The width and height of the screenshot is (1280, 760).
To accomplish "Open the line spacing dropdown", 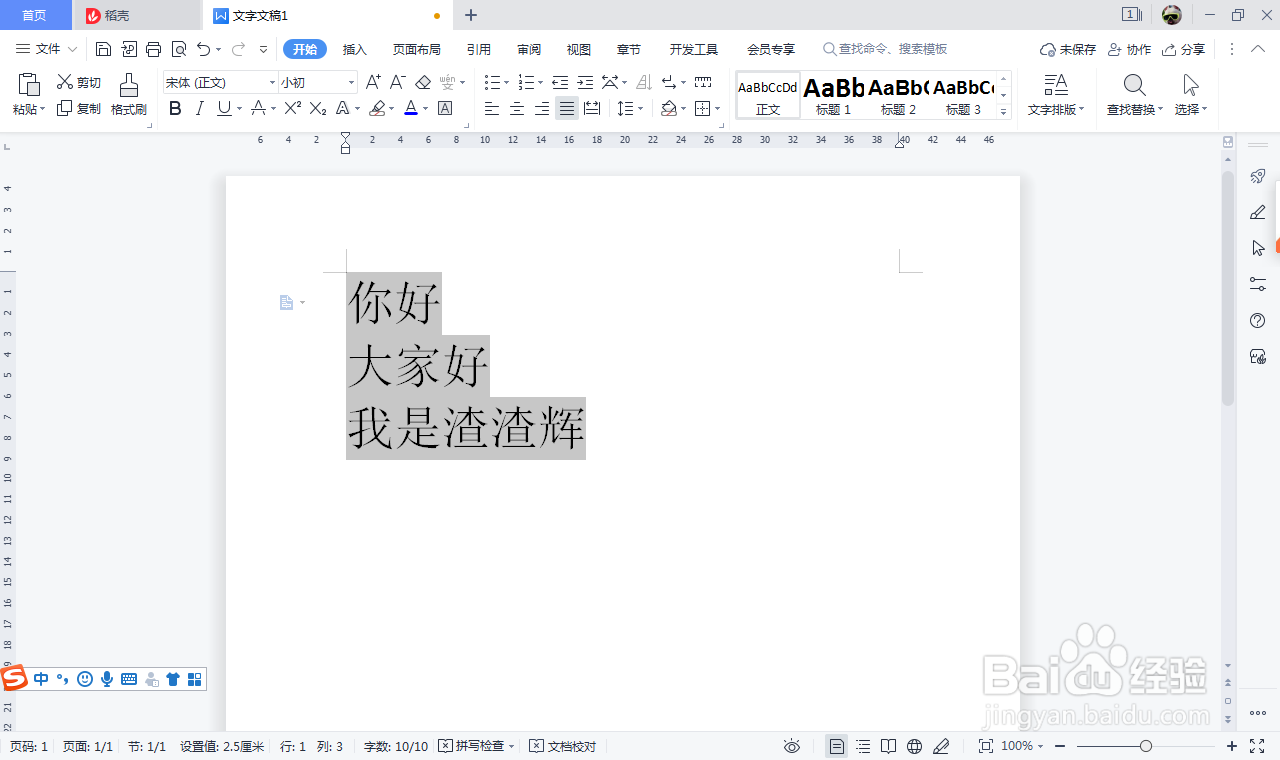I will [x=637, y=107].
